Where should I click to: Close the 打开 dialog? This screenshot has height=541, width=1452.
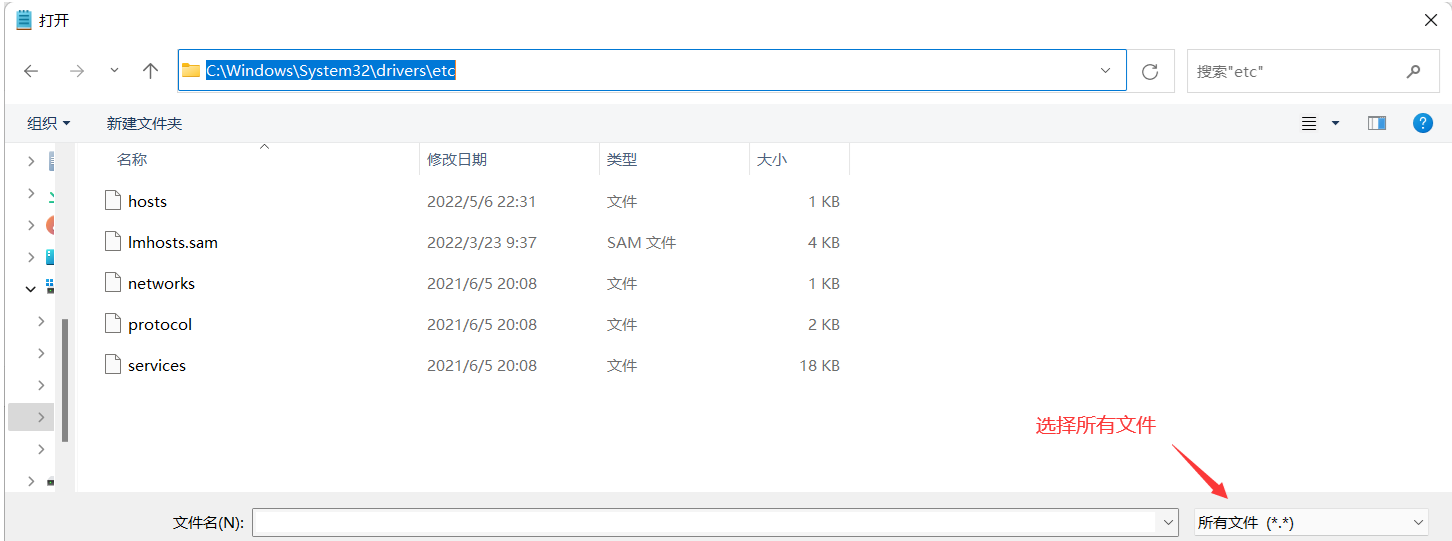(1431, 19)
